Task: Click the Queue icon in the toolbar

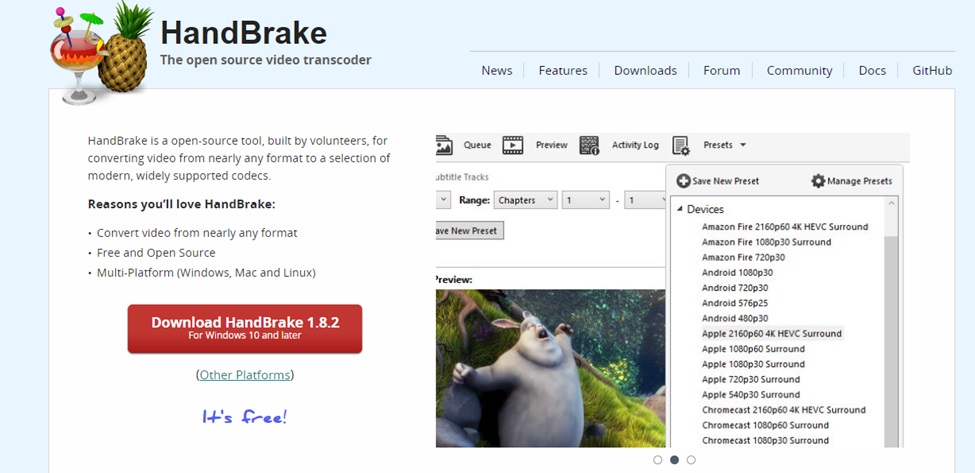Action: point(445,145)
